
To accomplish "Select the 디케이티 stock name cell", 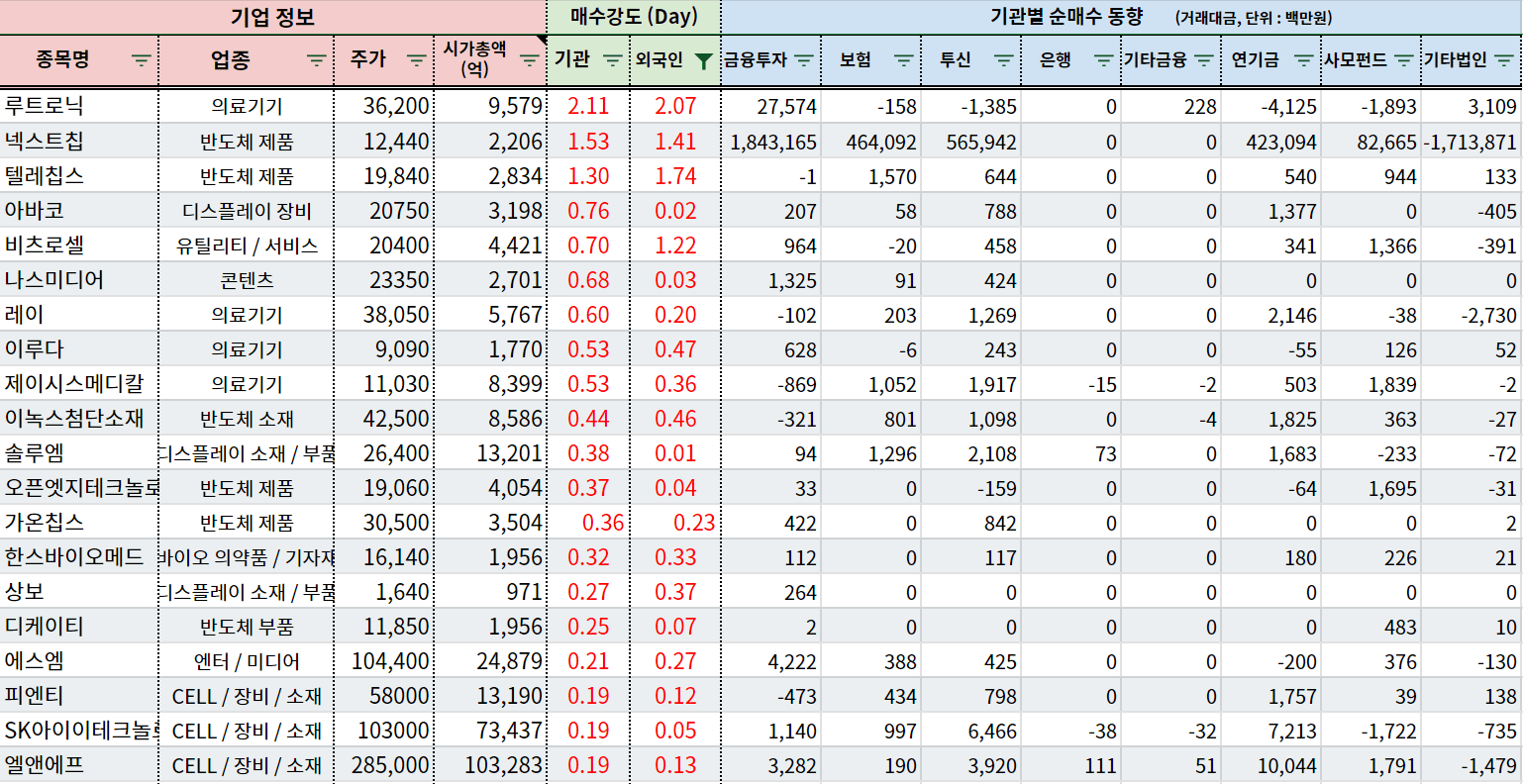I will pos(79,626).
